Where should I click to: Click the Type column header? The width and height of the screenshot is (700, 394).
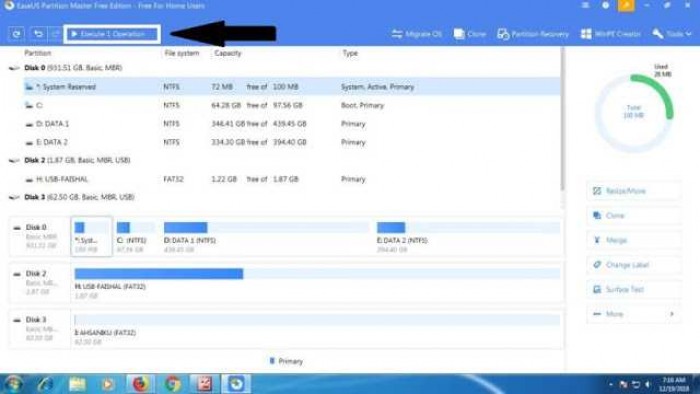350,53
